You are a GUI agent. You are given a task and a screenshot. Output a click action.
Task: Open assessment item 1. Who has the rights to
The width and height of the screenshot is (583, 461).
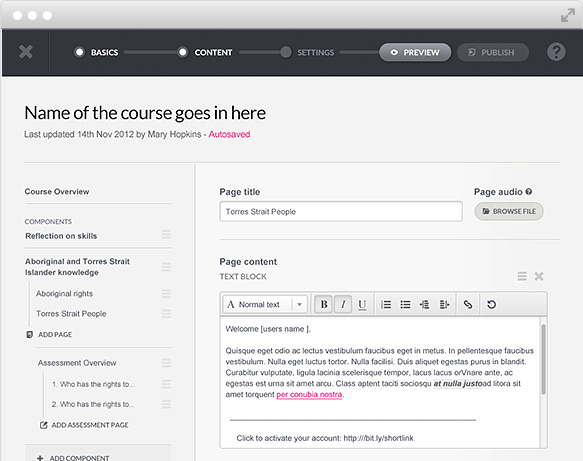93,384
